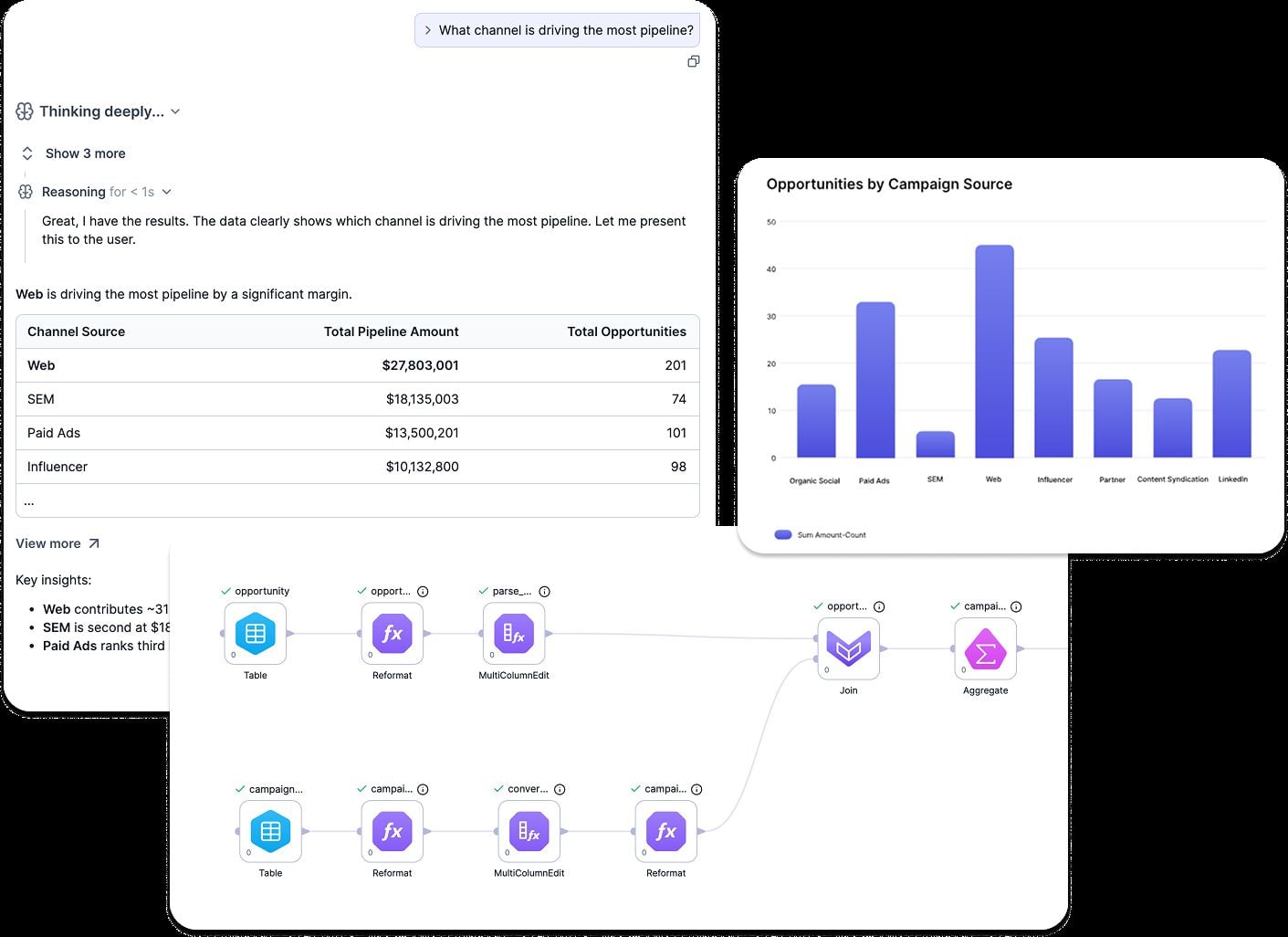Image resolution: width=1288 pixels, height=937 pixels.
Task: Click the campaign Table node in bottom row
Action: pos(271,831)
